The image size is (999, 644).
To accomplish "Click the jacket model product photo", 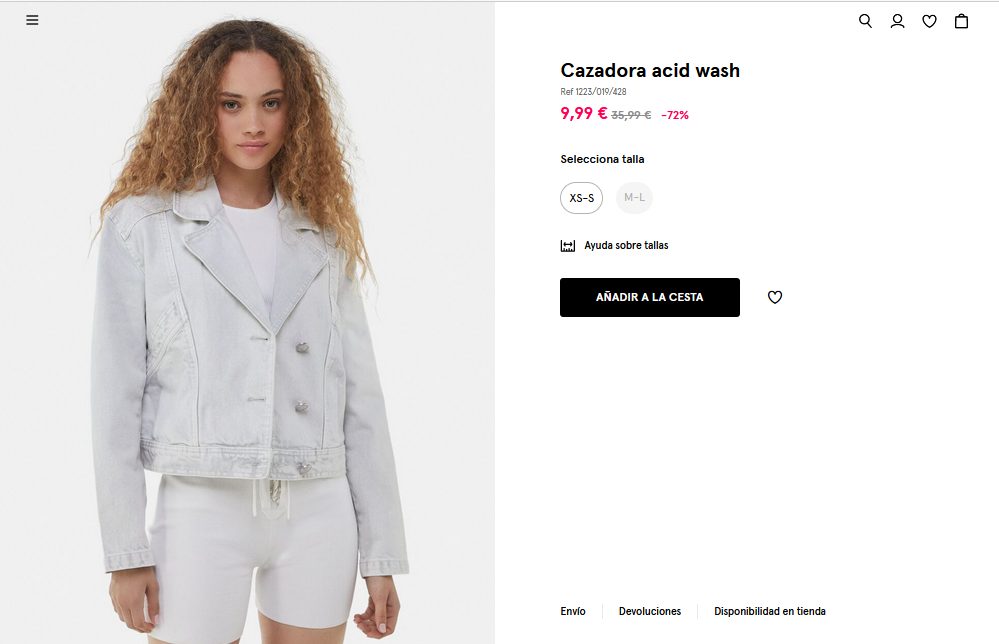I will point(247,323).
